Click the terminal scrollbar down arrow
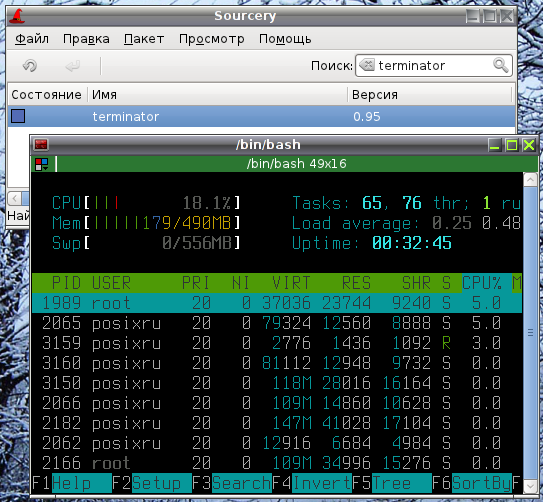Viewport: 543px width, 502px height. click(530, 486)
